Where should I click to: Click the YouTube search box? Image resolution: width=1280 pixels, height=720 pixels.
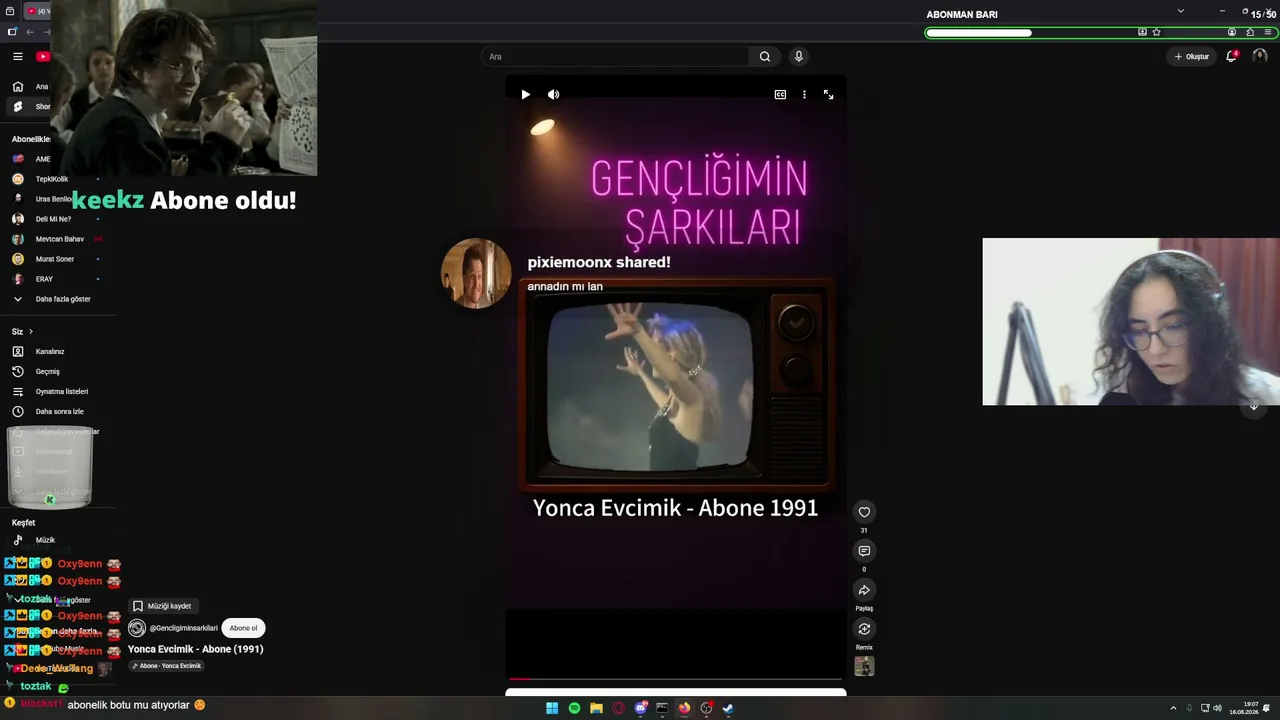tap(615, 57)
